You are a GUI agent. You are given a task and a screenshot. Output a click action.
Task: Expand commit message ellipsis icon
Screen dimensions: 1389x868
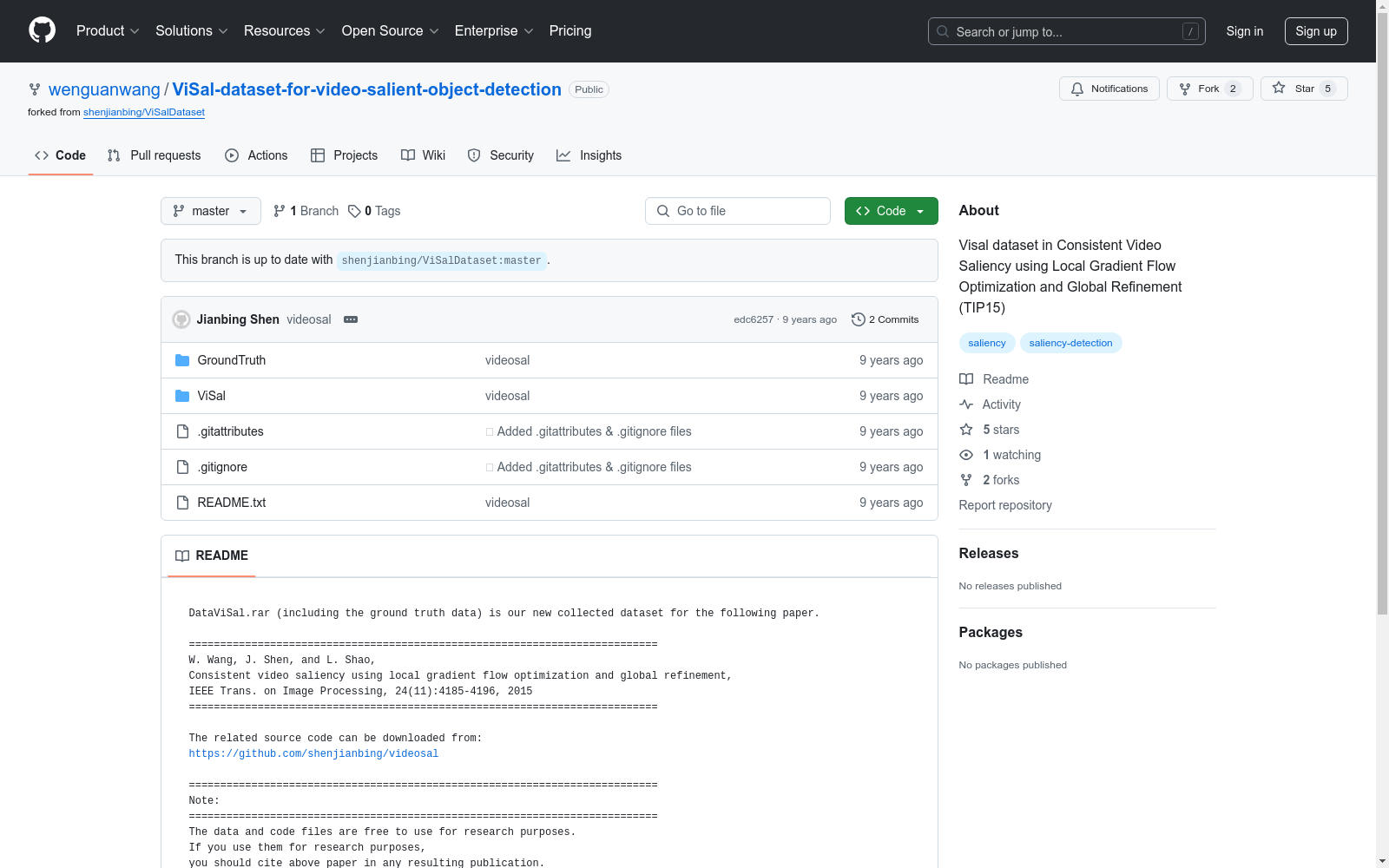point(351,319)
